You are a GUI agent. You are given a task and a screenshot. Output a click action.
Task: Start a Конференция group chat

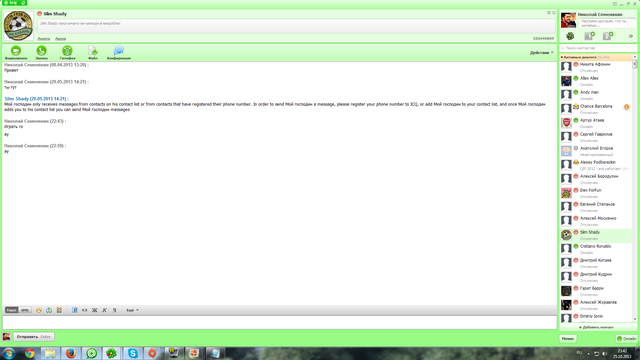119,52
